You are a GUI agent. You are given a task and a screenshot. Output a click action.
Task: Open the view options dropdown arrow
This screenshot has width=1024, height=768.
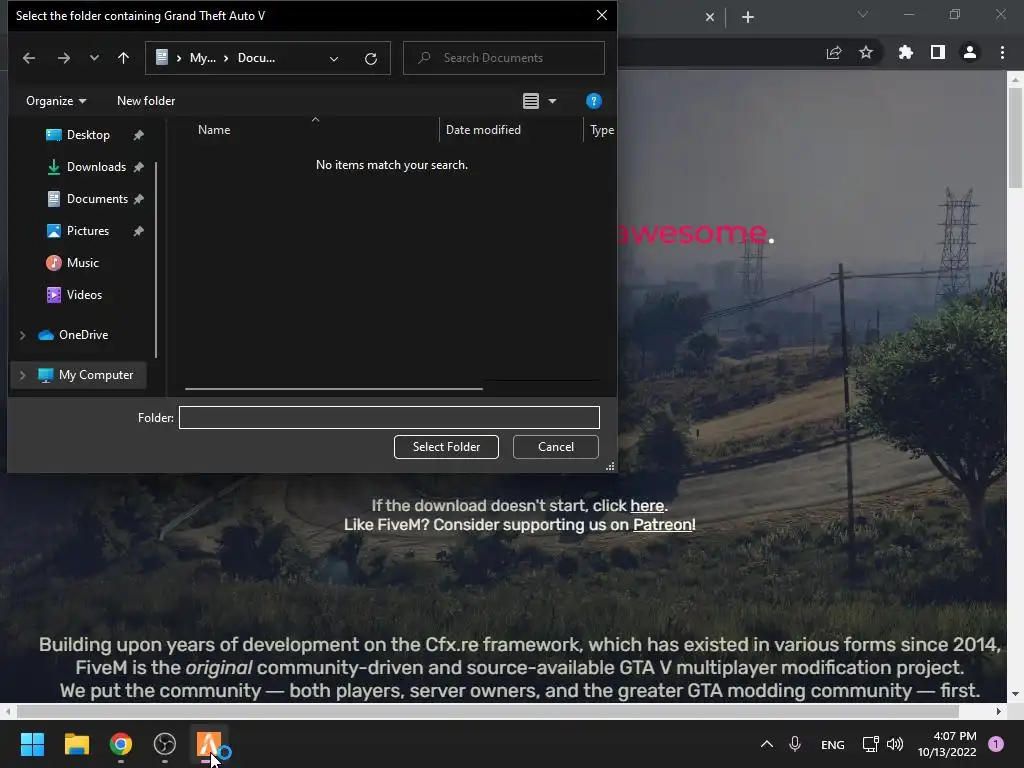point(552,101)
